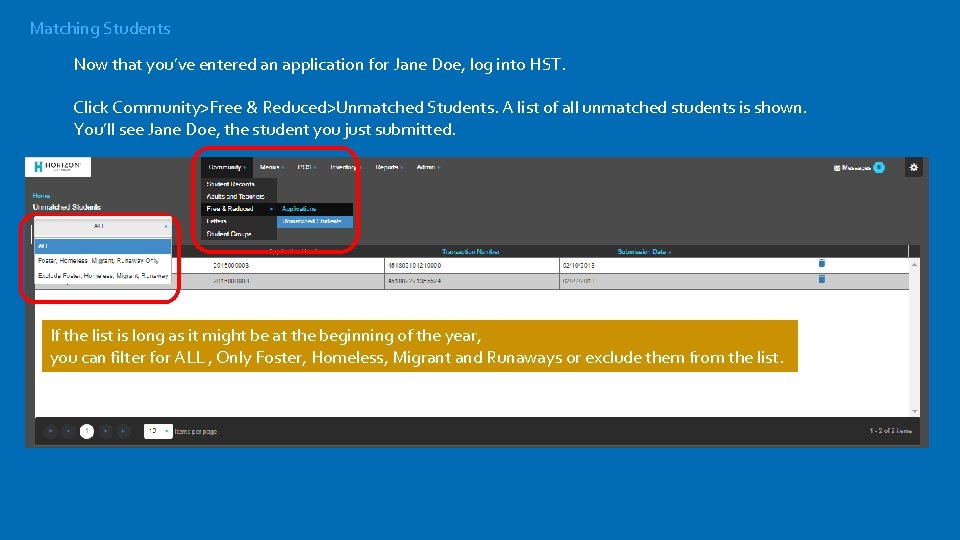Select Exclude Foster, Homeless, Migrant, Runaway
Image resolution: width=960 pixels, height=540 pixels.
[102, 276]
